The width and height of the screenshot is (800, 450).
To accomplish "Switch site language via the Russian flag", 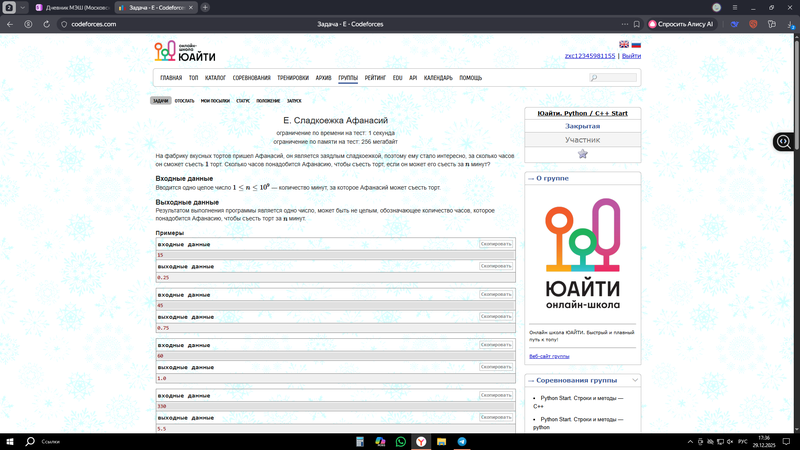I will point(636,45).
